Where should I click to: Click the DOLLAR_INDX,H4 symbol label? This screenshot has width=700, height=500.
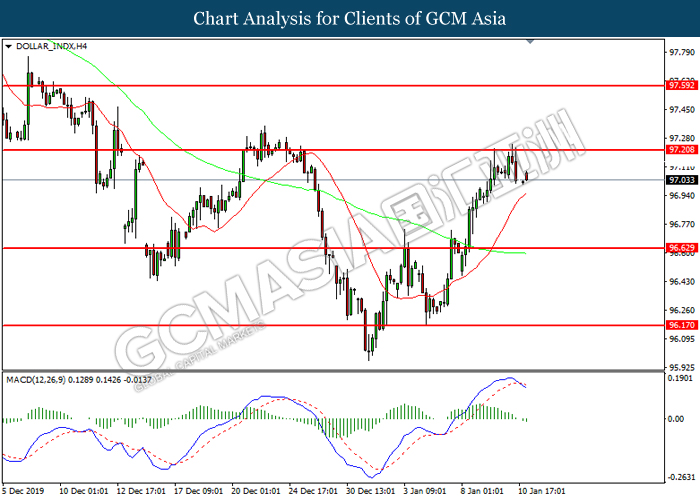coord(51,46)
